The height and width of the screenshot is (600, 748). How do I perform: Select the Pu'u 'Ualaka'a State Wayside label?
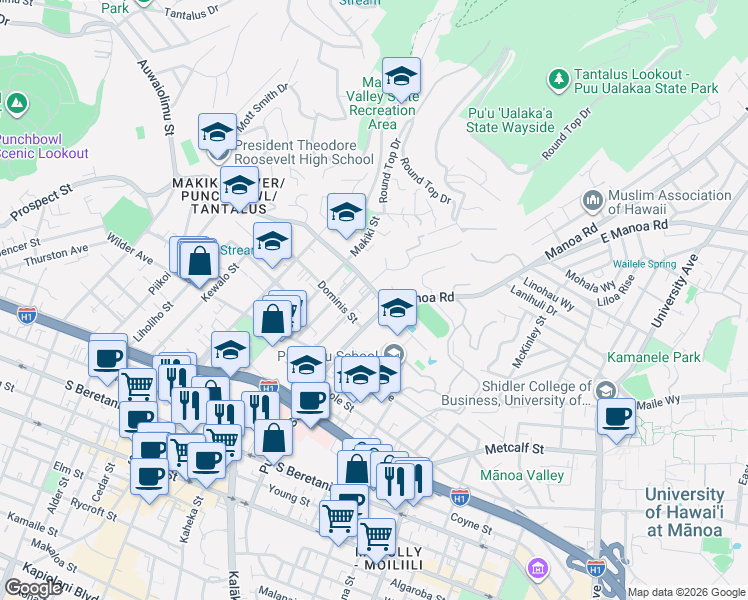pos(510,120)
